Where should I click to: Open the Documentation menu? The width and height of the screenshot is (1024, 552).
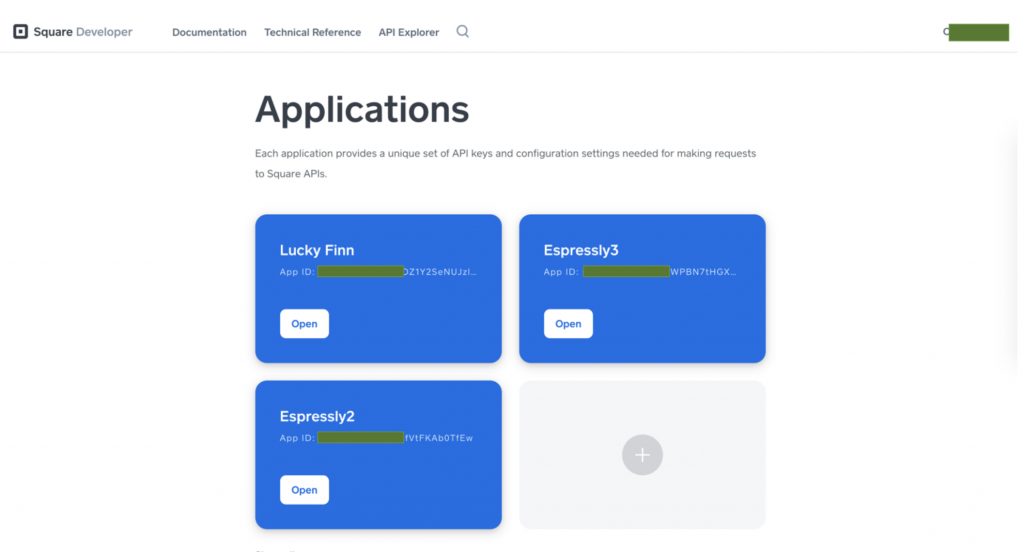click(x=209, y=32)
